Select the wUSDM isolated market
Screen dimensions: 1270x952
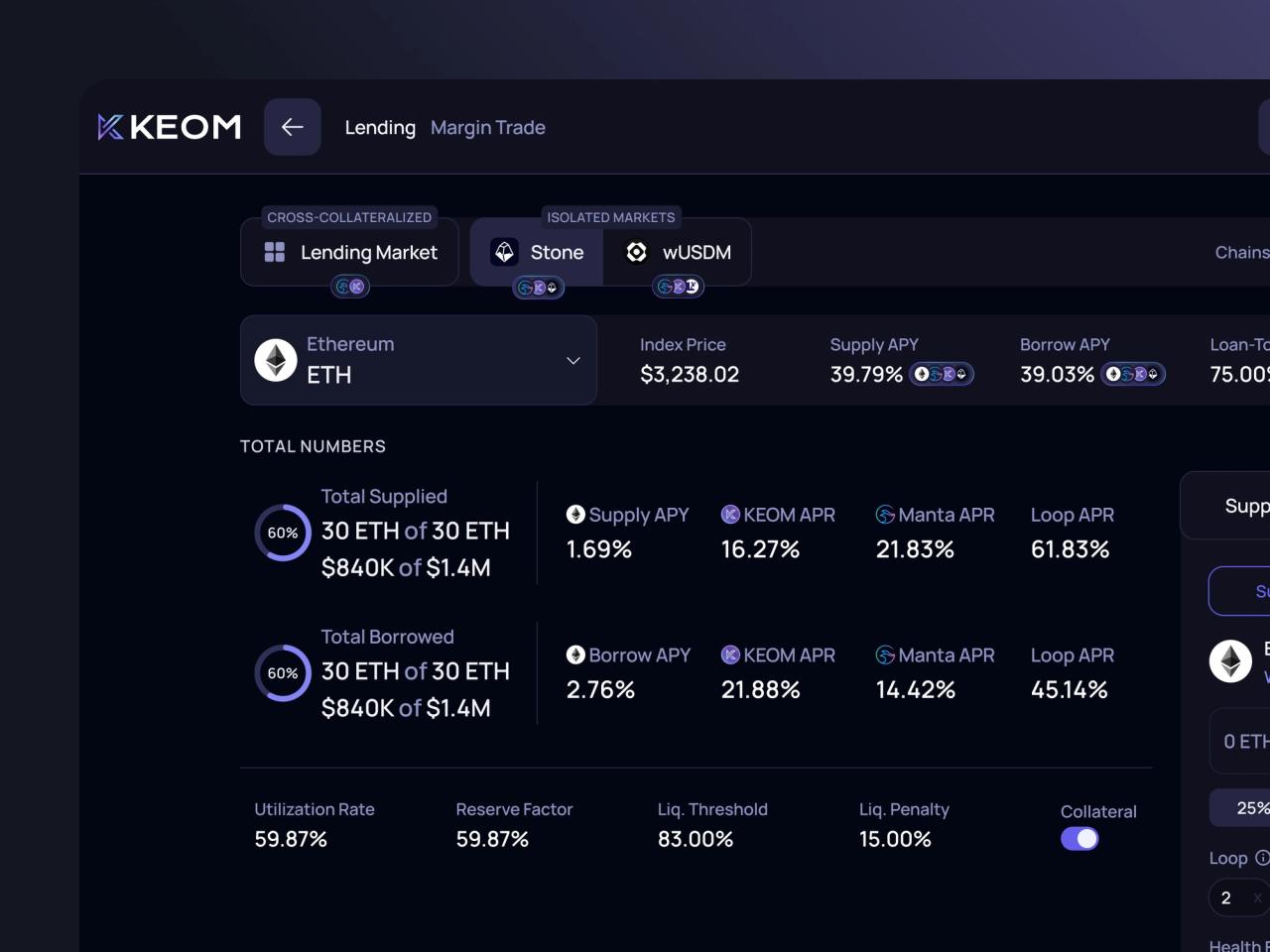pos(678,252)
